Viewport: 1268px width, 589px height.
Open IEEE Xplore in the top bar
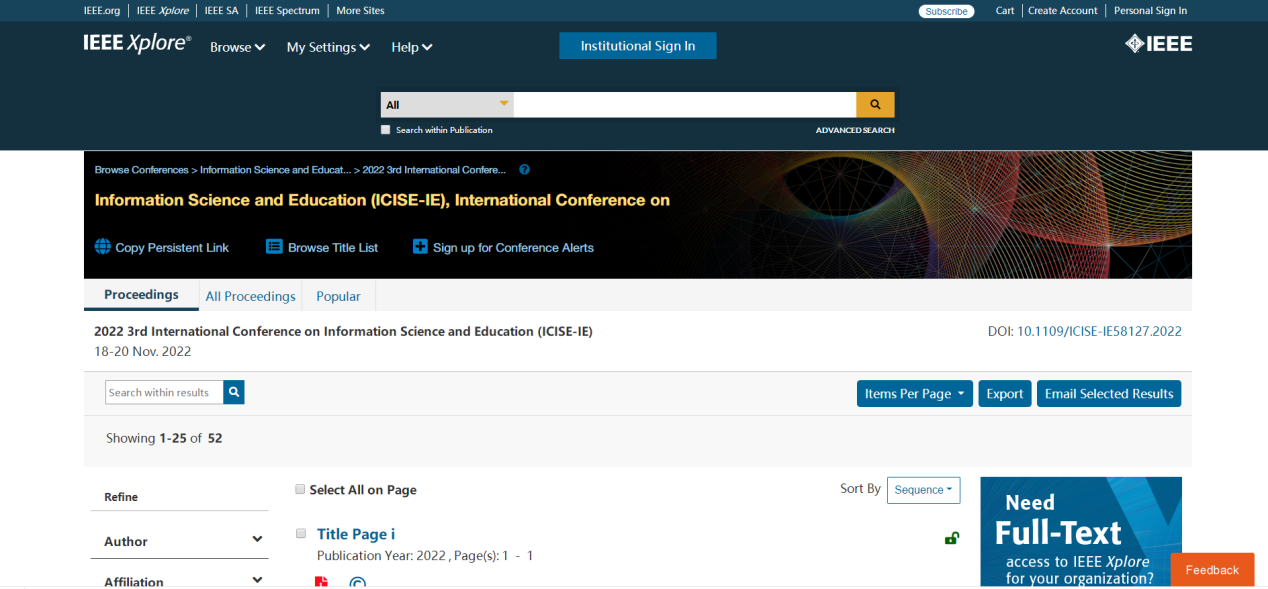(x=162, y=11)
